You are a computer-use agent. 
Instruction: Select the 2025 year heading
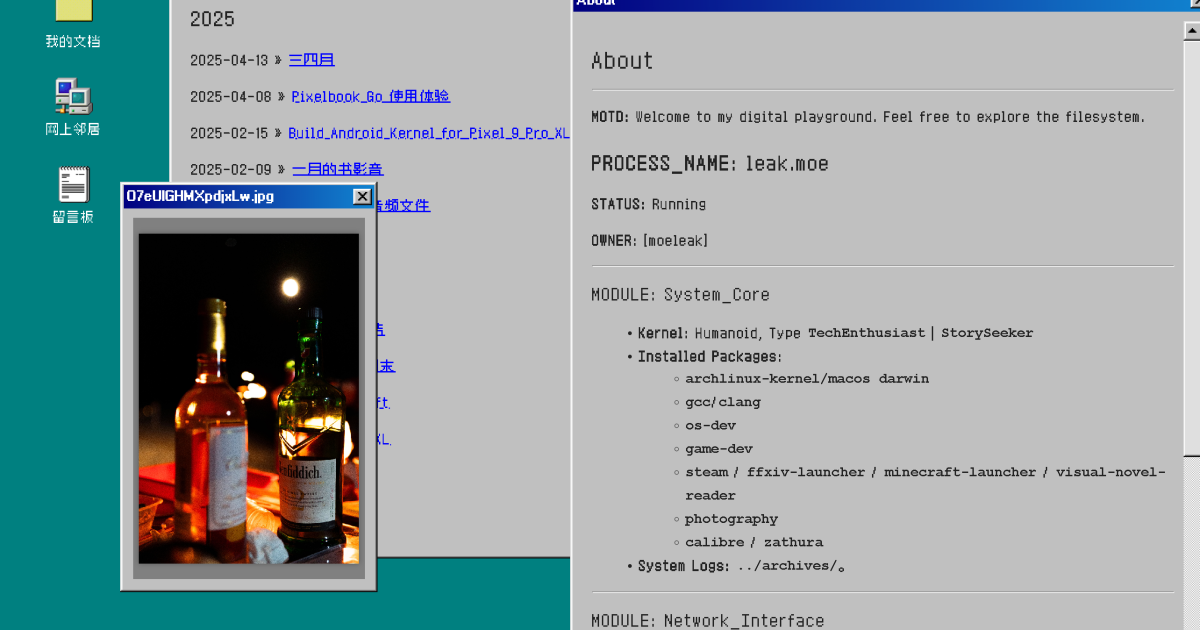(210, 18)
